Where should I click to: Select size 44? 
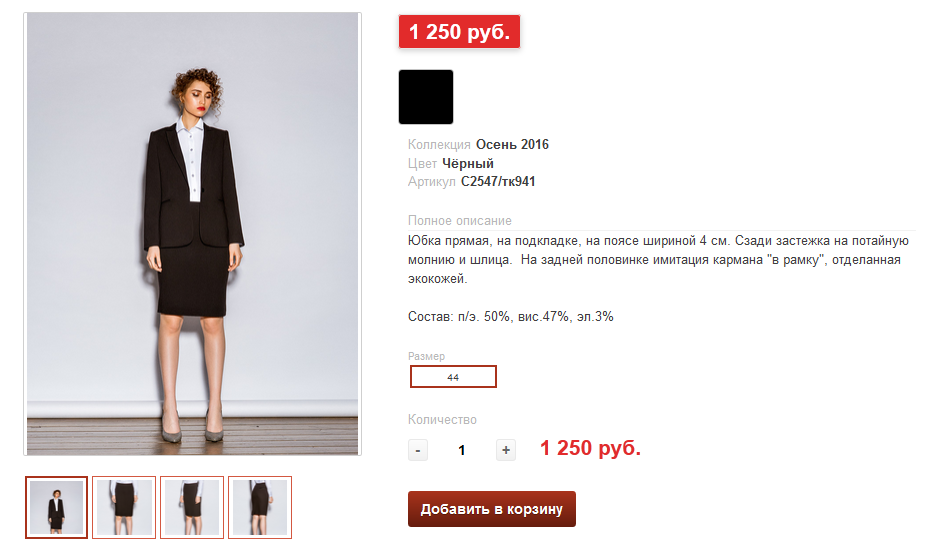(x=453, y=377)
